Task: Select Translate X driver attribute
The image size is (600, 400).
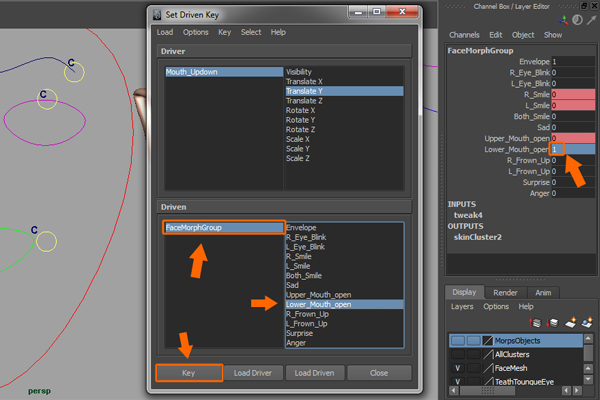Action: [x=344, y=82]
